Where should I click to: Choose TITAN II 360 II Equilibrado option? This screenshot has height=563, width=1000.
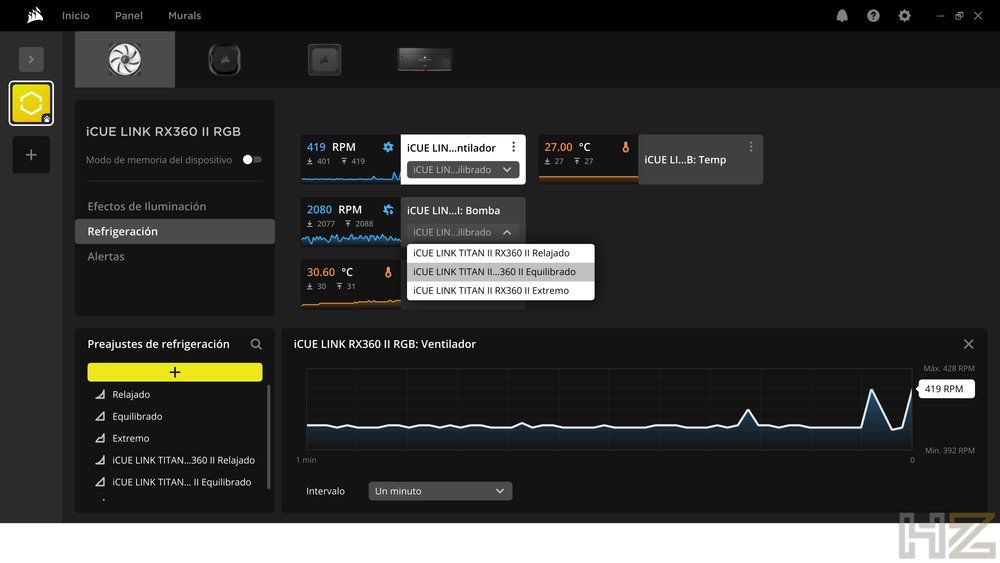click(501, 272)
